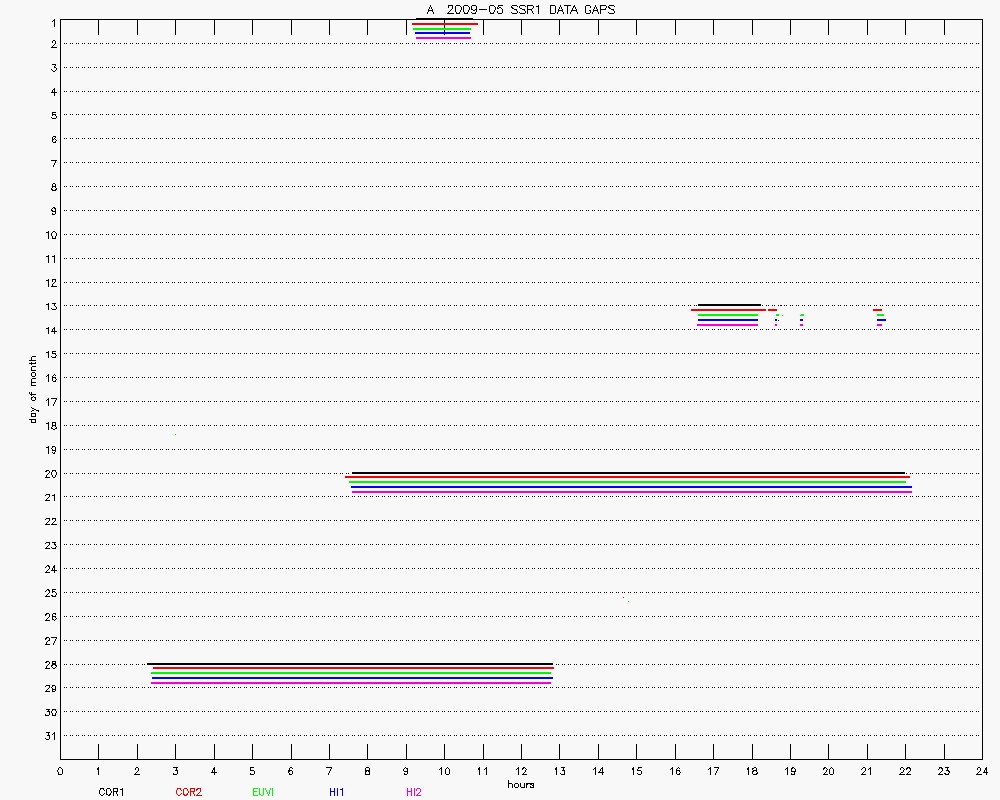Click the black COR1 legend label
This screenshot has height=800, width=1000.
[x=111, y=792]
